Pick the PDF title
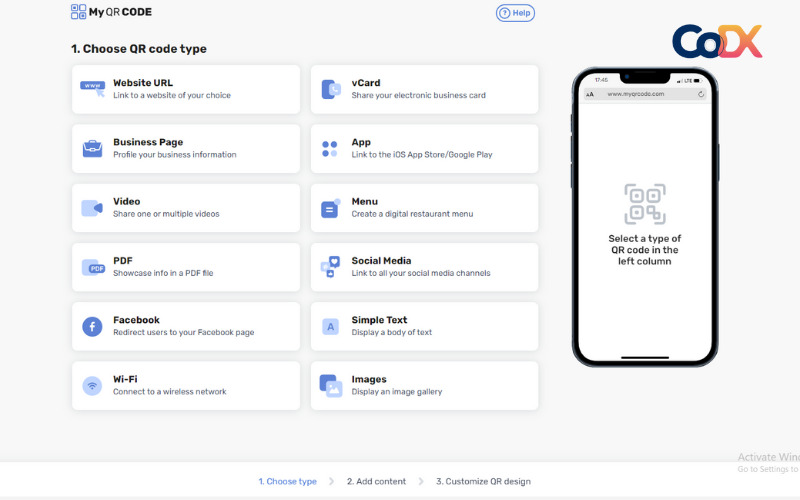800x500 pixels. pos(123,260)
